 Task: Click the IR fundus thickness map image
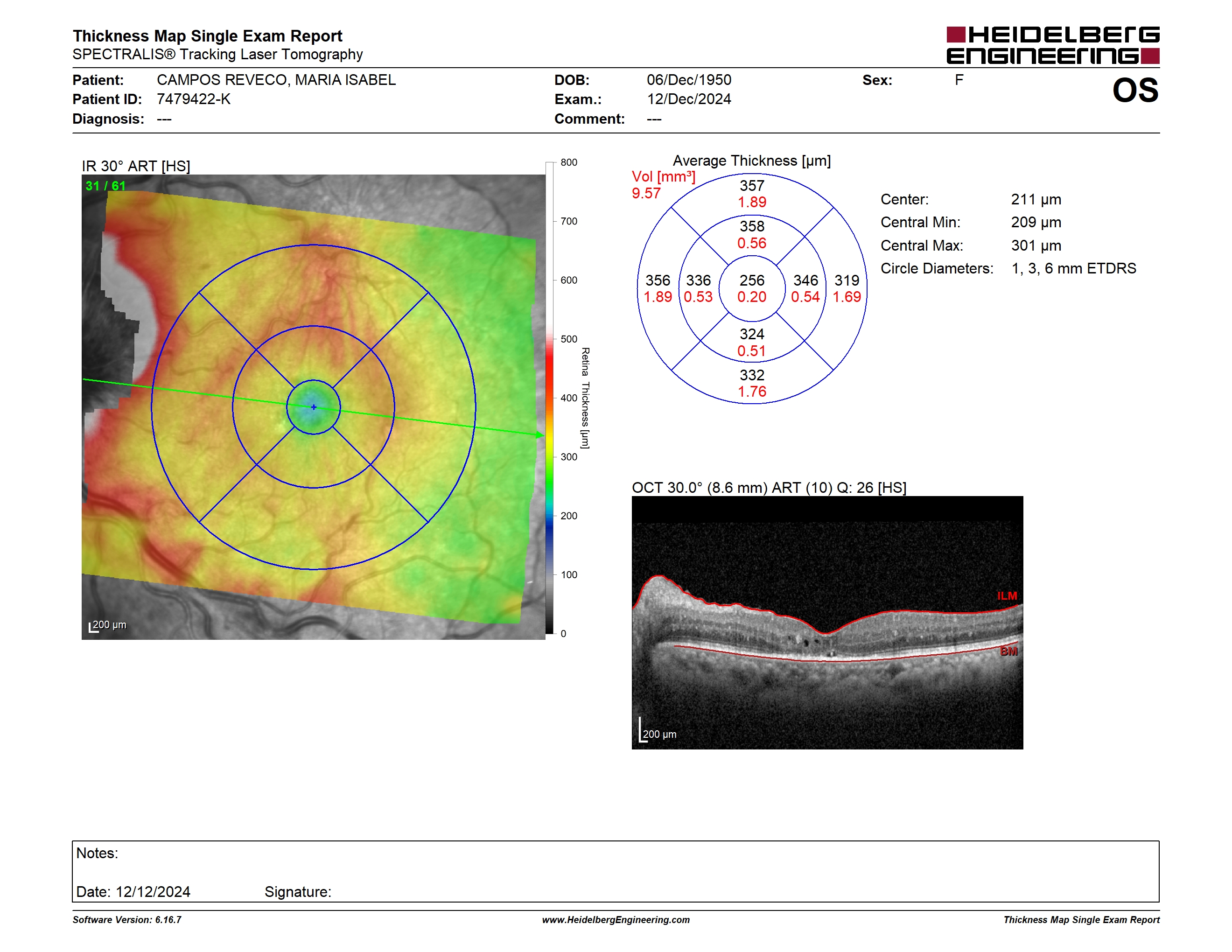pyautogui.click(x=313, y=406)
